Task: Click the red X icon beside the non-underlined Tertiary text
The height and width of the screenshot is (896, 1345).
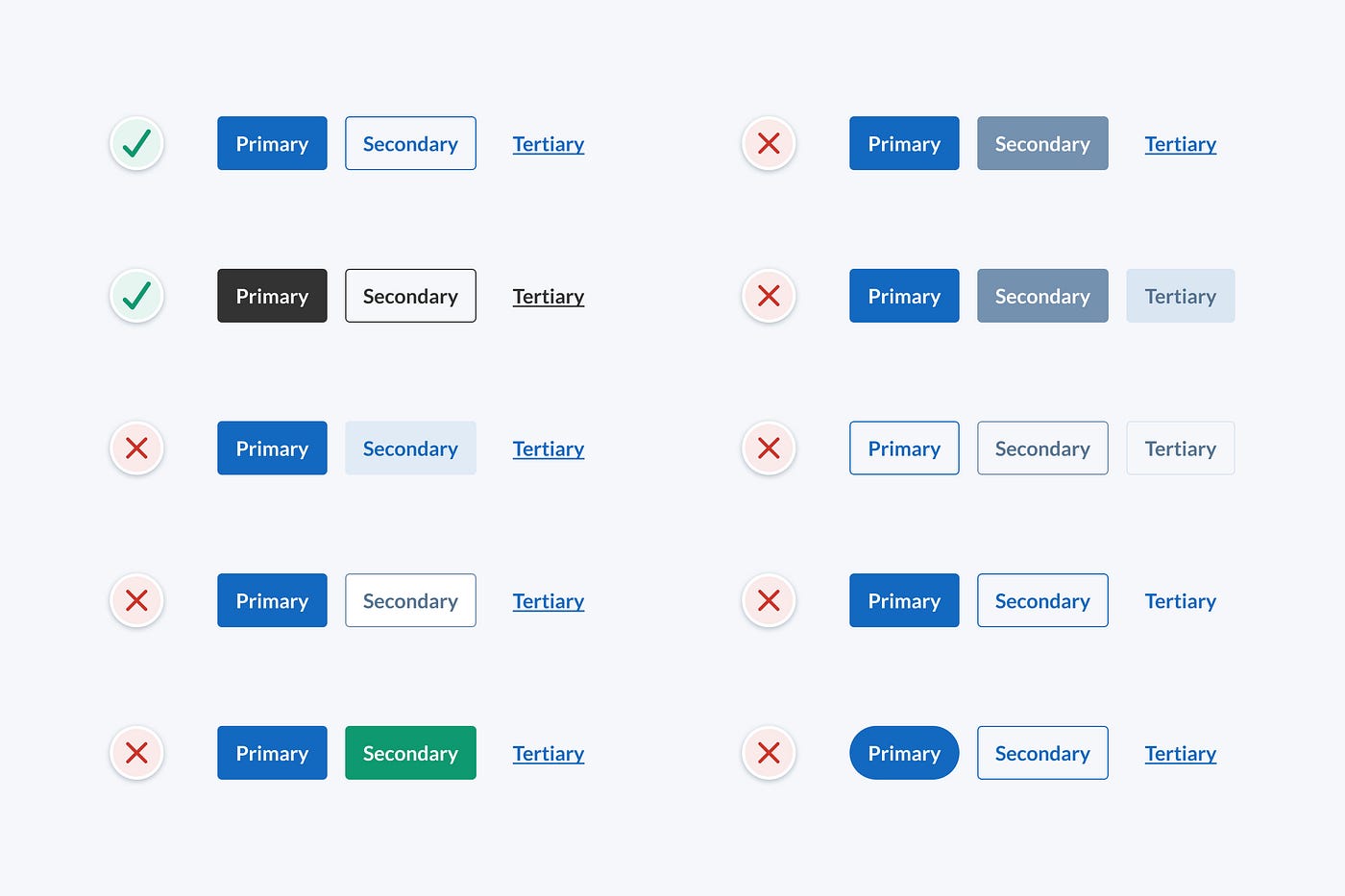Action: point(769,600)
